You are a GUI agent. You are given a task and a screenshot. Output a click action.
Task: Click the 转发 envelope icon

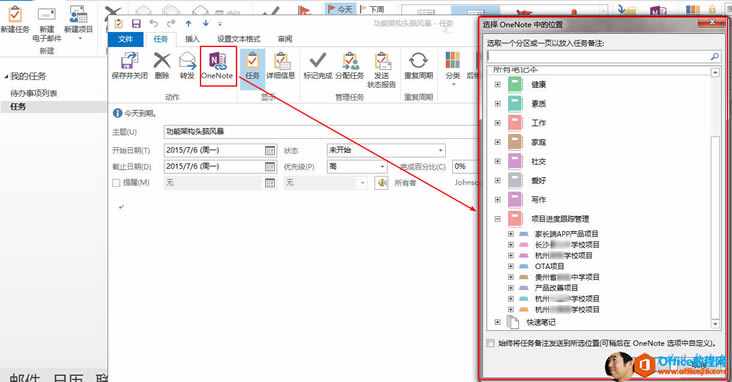pos(187,61)
